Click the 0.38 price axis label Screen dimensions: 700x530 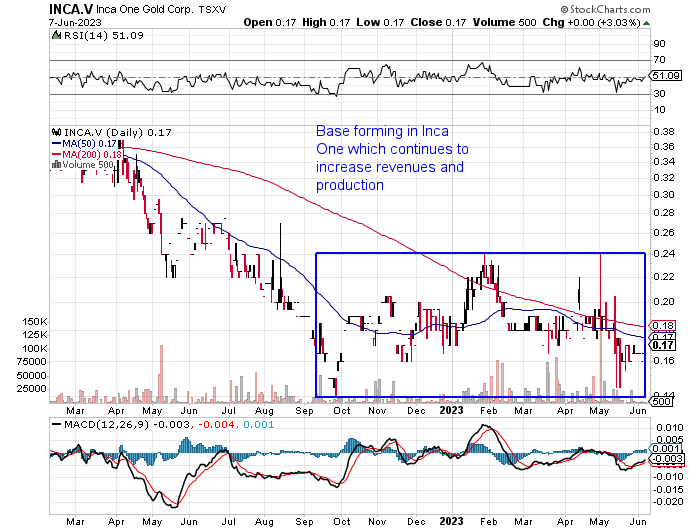[x=663, y=131]
